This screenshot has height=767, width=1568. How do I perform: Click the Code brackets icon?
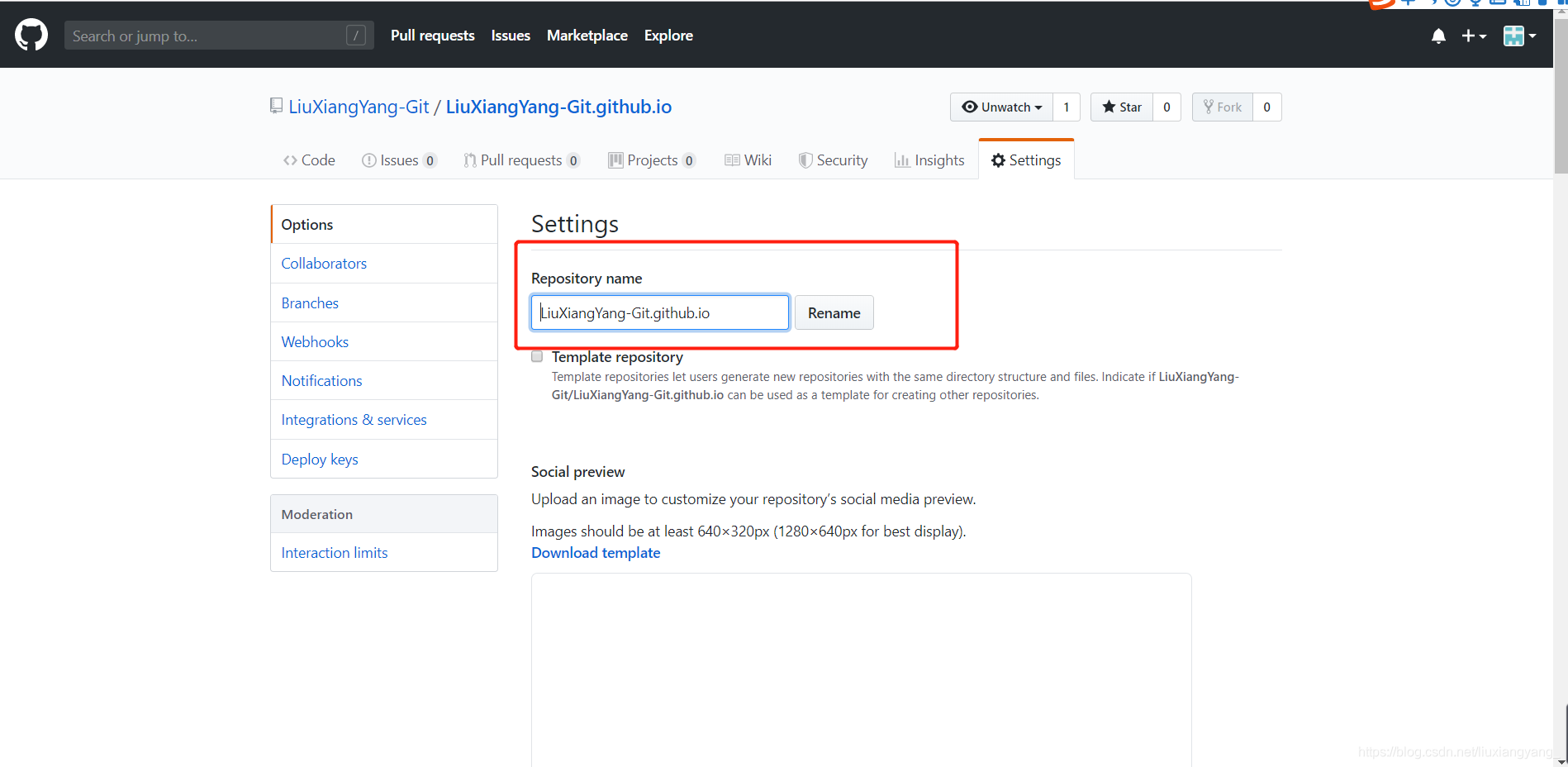290,160
